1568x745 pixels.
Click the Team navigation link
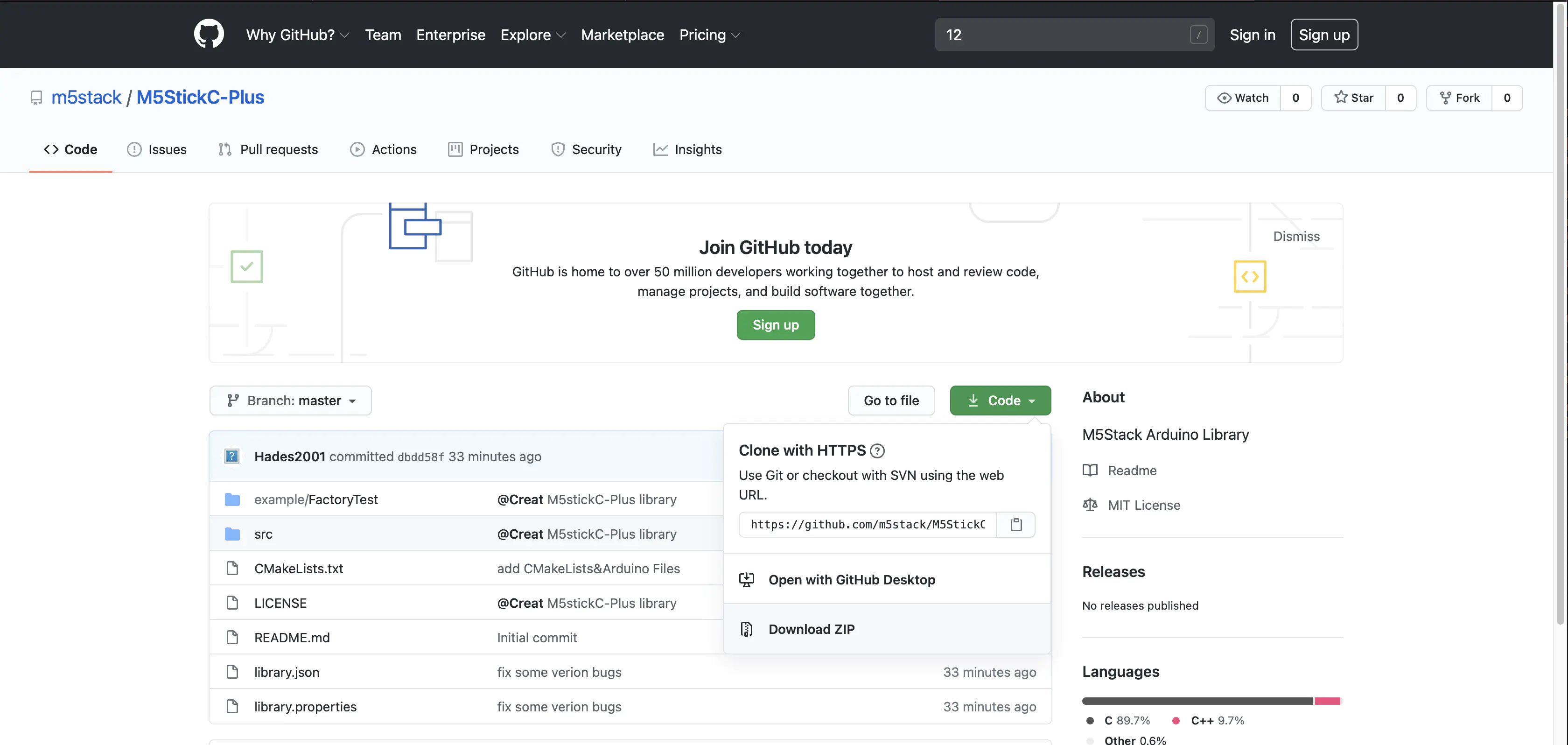coord(383,35)
